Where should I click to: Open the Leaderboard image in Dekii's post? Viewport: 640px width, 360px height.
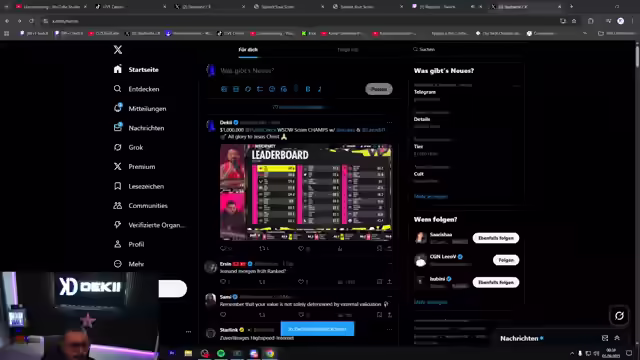coord(306,192)
